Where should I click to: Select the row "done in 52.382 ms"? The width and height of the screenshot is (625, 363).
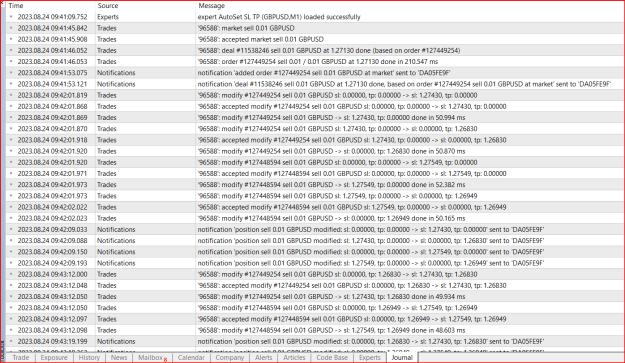click(x=315, y=184)
